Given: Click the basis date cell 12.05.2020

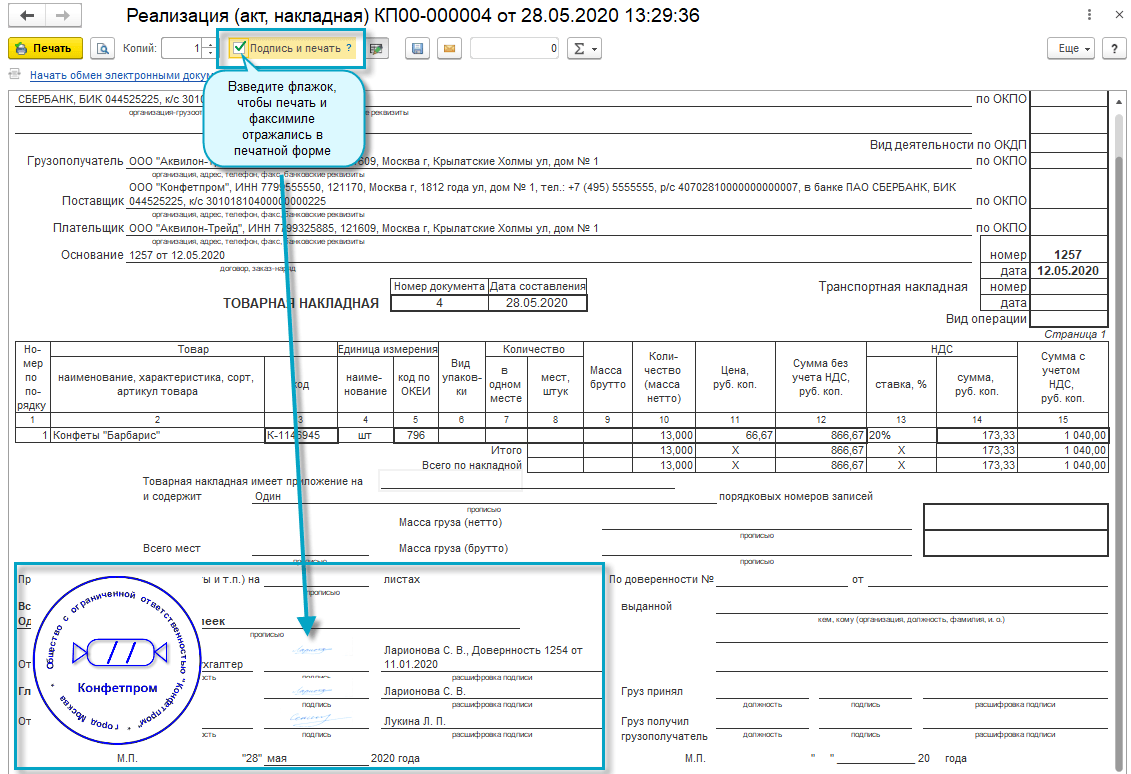Looking at the screenshot, I should pyautogui.click(x=1068, y=271).
